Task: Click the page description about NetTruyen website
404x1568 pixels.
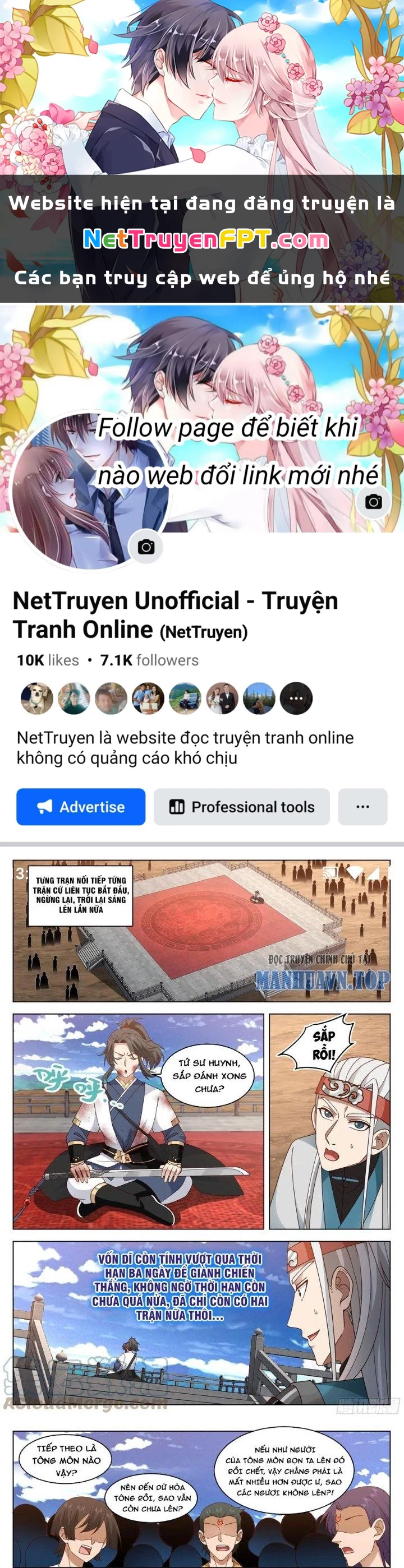Action: (185, 747)
